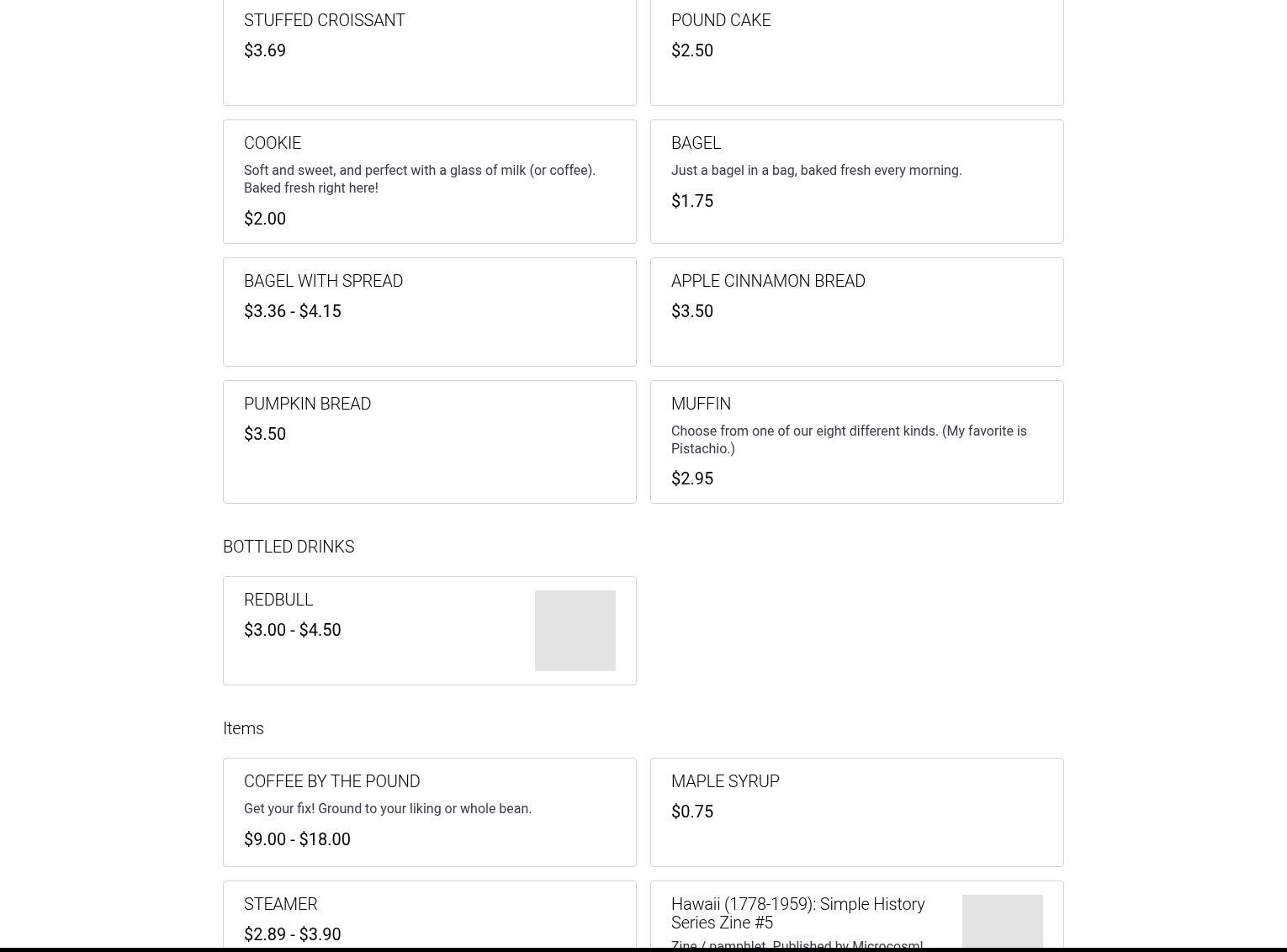Select the Redbull item title
The width and height of the screenshot is (1287, 952).
tap(278, 600)
